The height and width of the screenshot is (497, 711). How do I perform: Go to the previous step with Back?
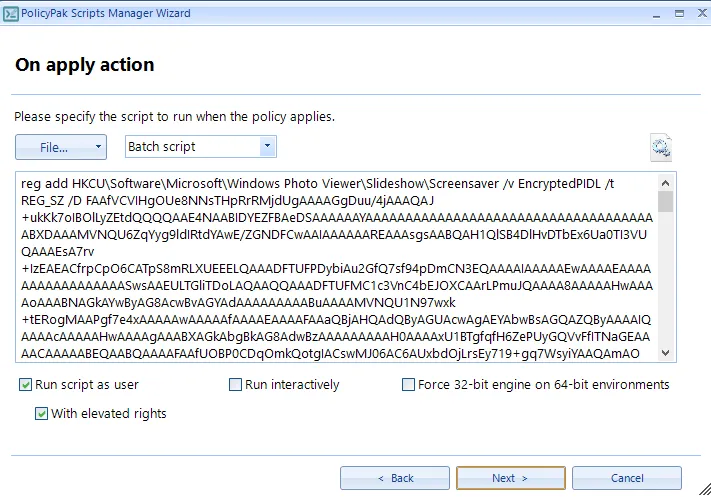pyautogui.click(x=395, y=478)
